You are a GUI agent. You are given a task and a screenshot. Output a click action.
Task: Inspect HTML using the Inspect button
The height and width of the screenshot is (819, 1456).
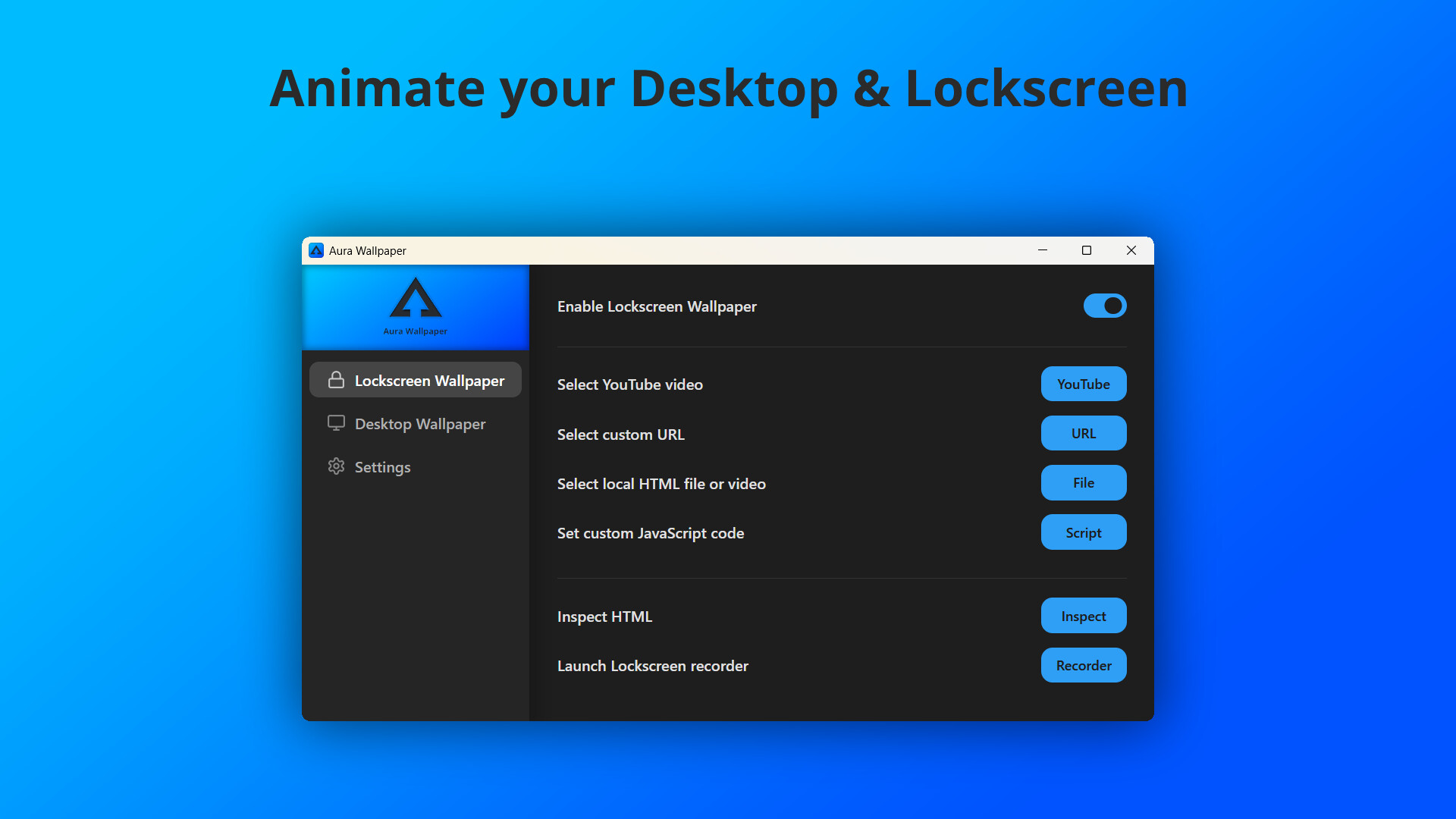(1083, 615)
